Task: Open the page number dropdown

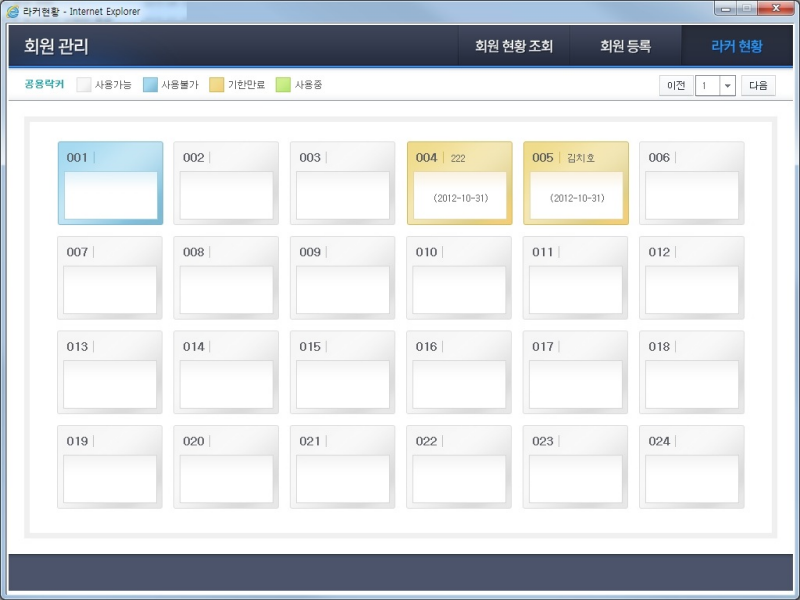Action: [727, 86]
